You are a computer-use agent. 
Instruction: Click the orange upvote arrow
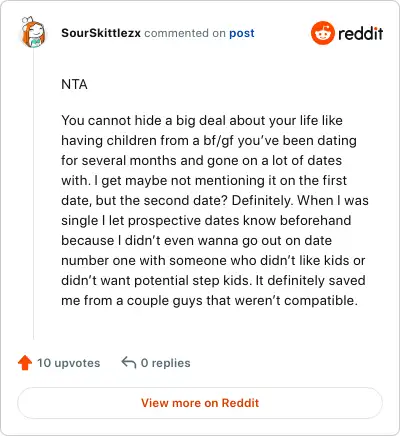click(x=25, y=363)
